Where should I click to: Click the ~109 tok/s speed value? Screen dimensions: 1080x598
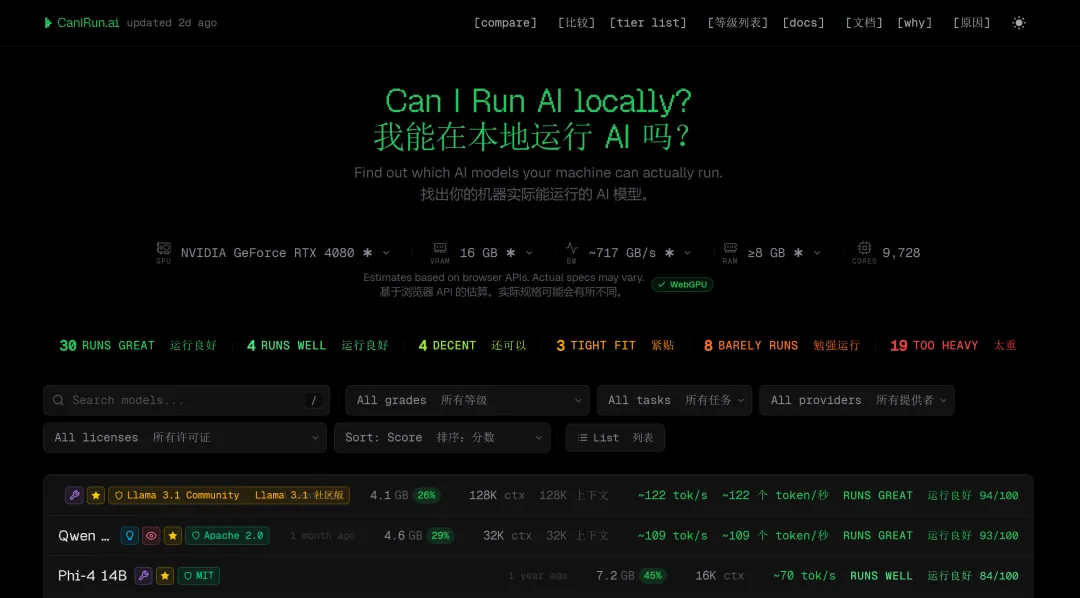pos(672,535)
